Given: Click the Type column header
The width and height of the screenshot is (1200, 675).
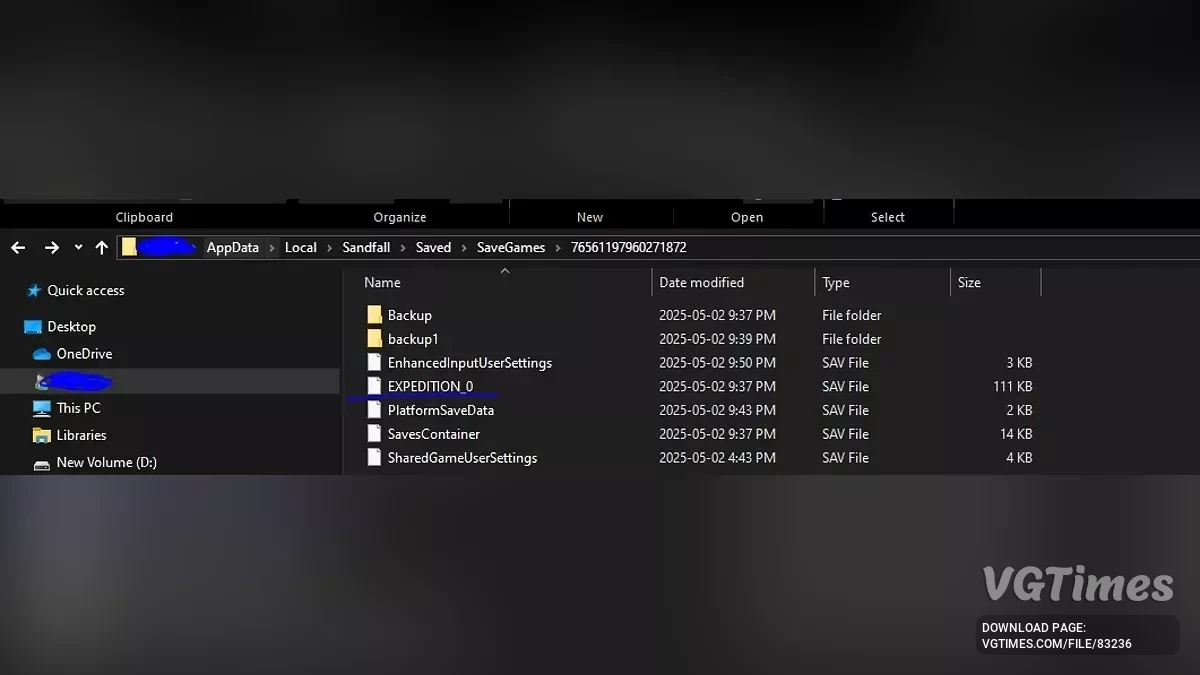Looking at the screenshot, I should [x=836, y=283].
